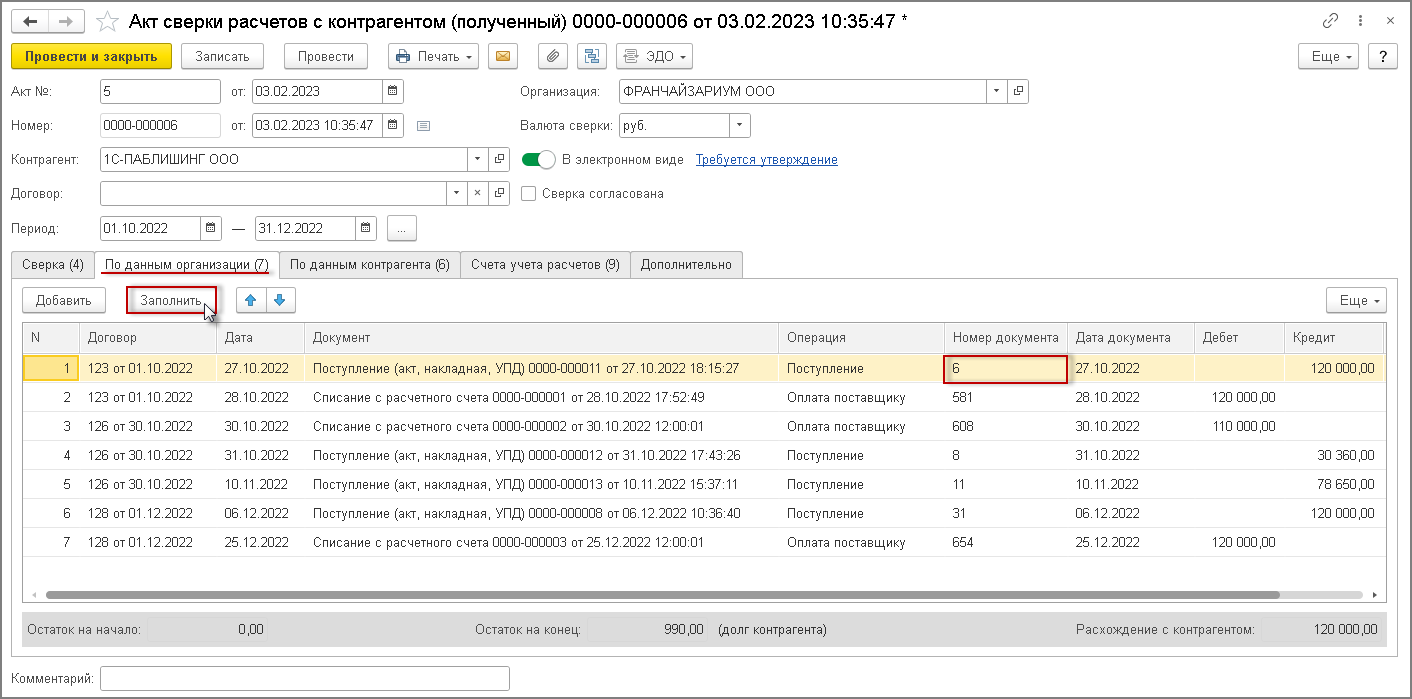Switch to 'По данным контрагента (6)' tab
This screenshot has width=1412, height=699.
(x=369, y=265)
